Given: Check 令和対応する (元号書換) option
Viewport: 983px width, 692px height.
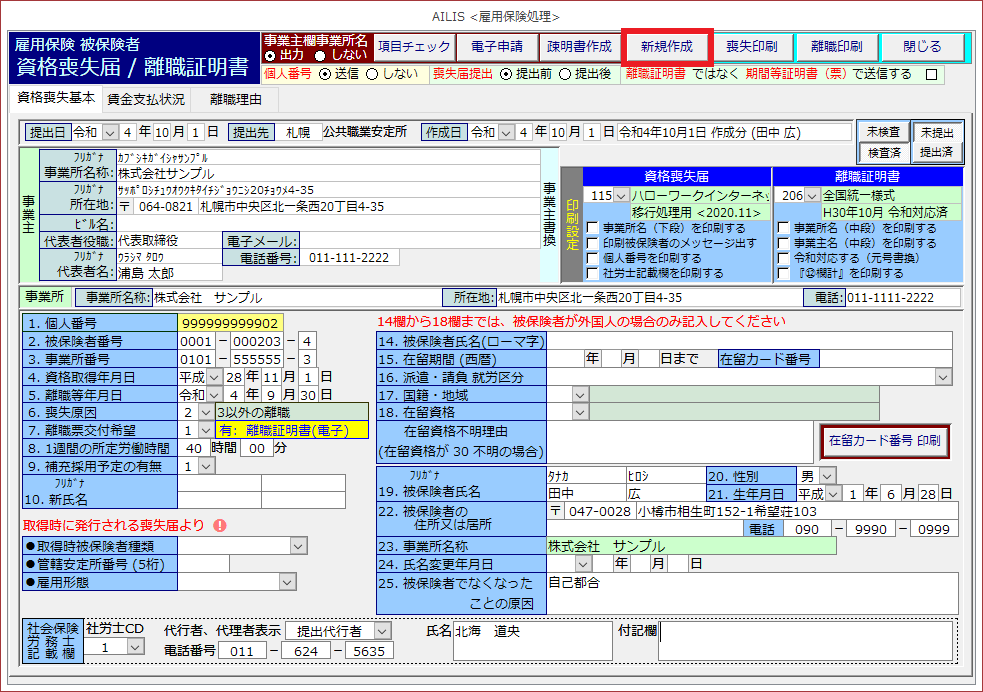Looking at the screenshot, I should 784,258.
